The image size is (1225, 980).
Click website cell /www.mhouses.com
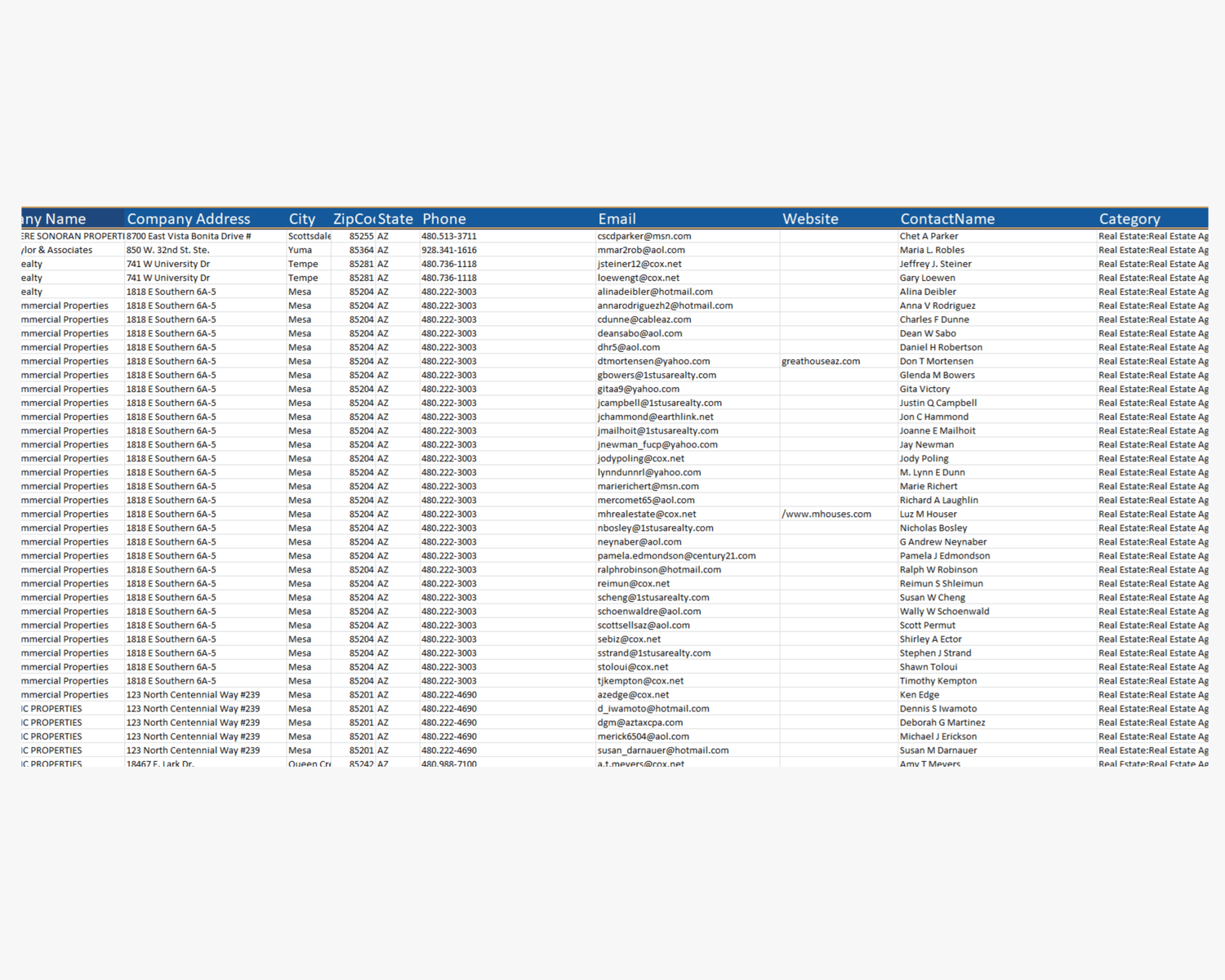826,514
